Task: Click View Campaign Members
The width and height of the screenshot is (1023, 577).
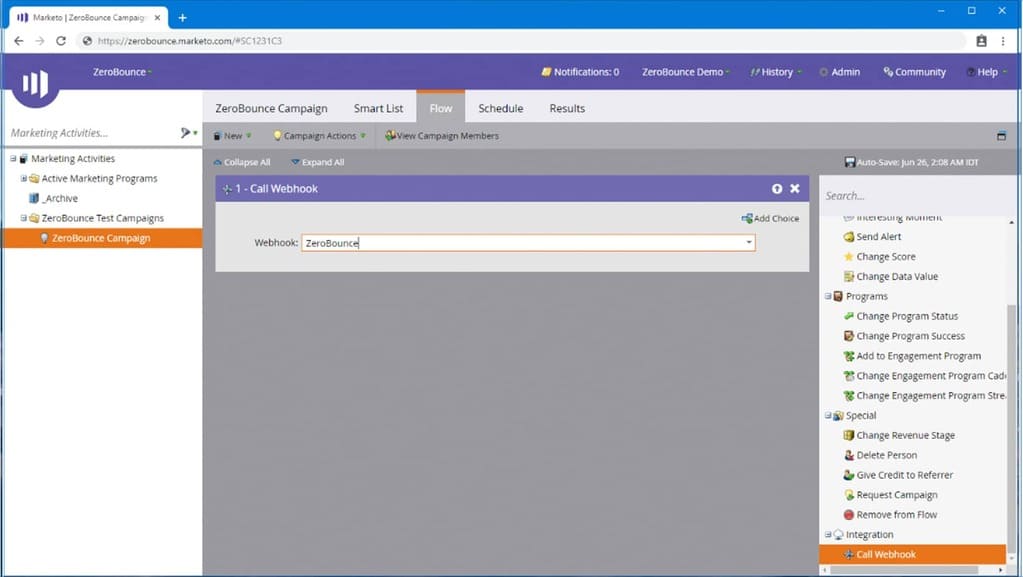Action: pos(442,136)
